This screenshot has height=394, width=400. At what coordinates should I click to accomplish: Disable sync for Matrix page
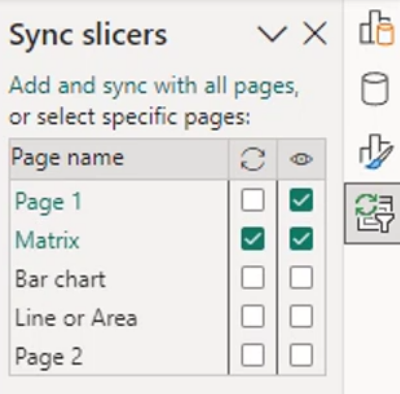[253, 239]
